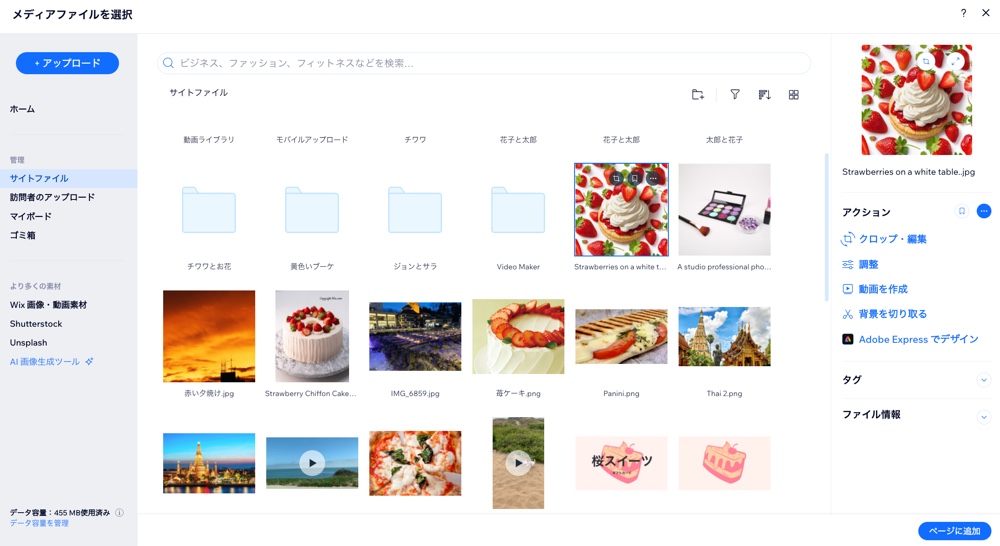This screenshot has height=546, width=1000.
Task: Click crop icon on the preview image
Action: (x=925, y=61)
